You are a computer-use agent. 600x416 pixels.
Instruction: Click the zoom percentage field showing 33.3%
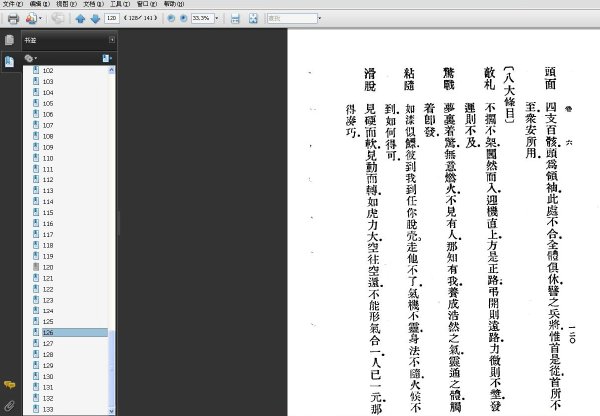(x=202, y=18)
